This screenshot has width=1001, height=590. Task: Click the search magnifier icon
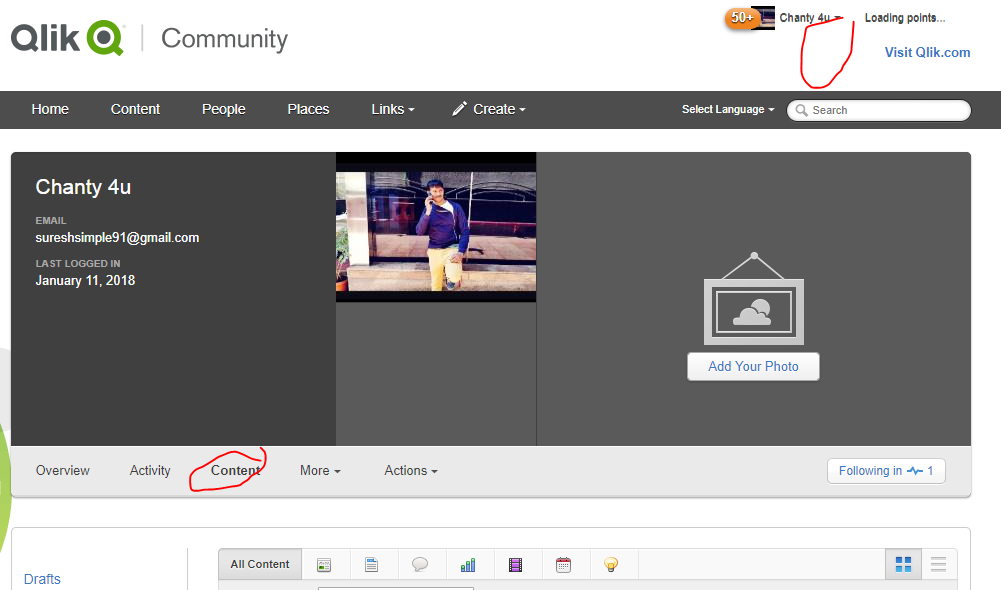click(x=801, y=110)
